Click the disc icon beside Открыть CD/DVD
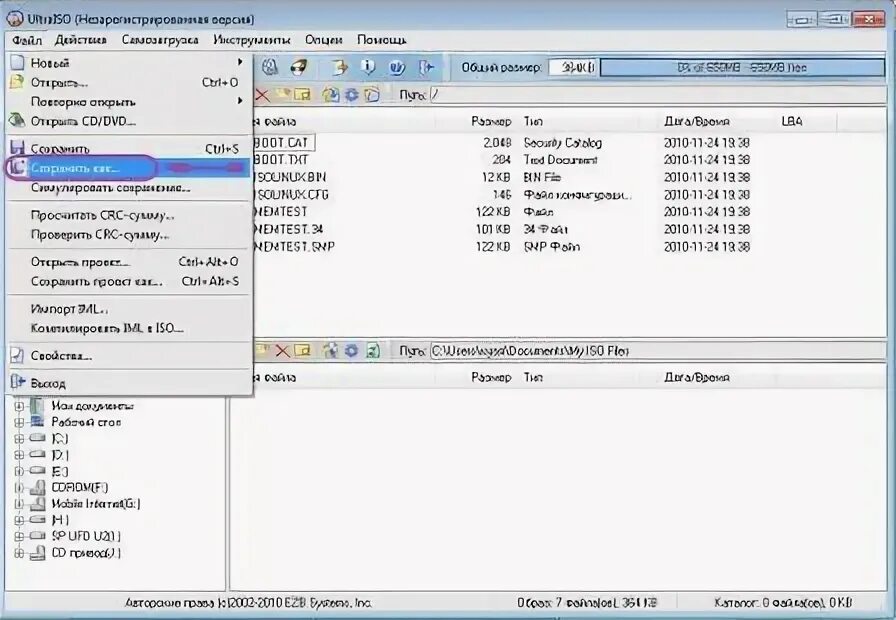Viewport: 896px width, 620px height. click(x=17, y=121)
